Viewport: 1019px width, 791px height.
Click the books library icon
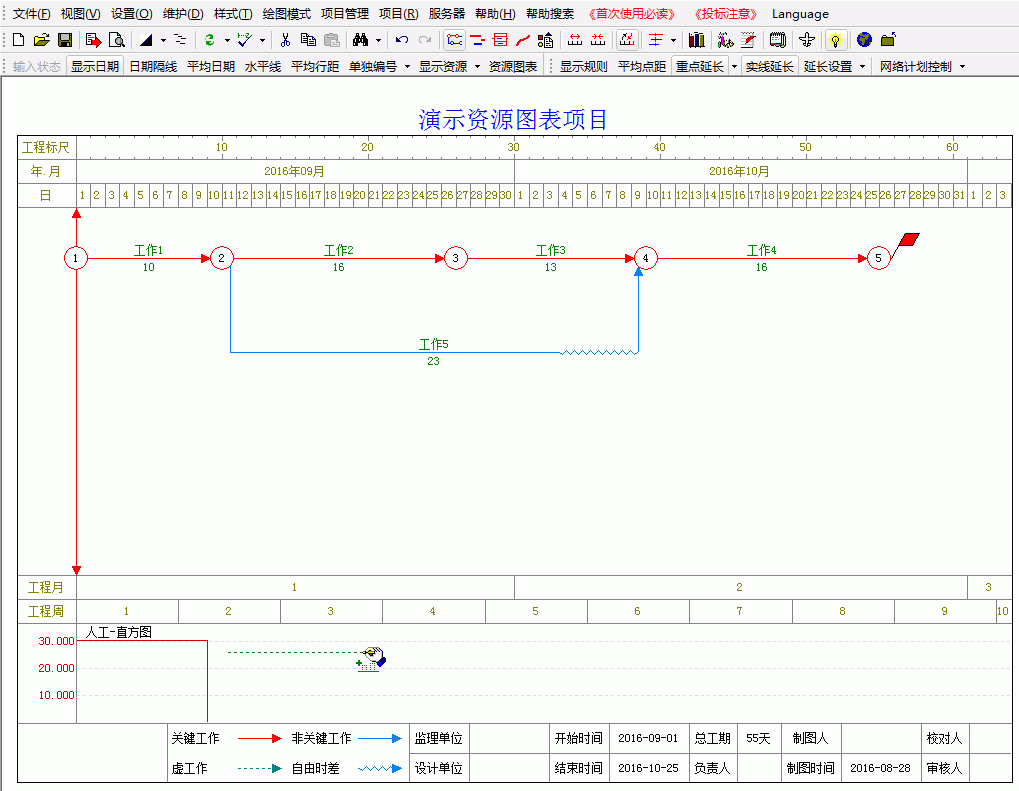pyautogui.click(x=697, y=40)
